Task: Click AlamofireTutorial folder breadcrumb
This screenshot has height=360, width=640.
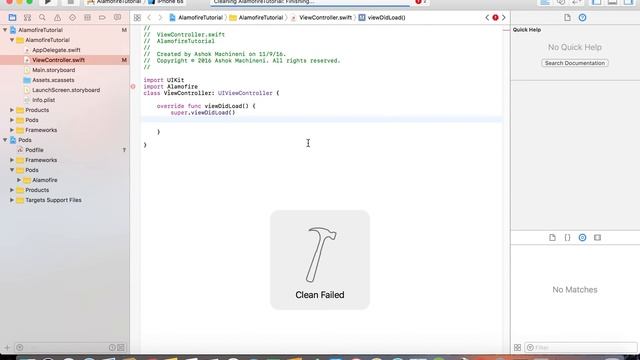Action: (257, 18)
